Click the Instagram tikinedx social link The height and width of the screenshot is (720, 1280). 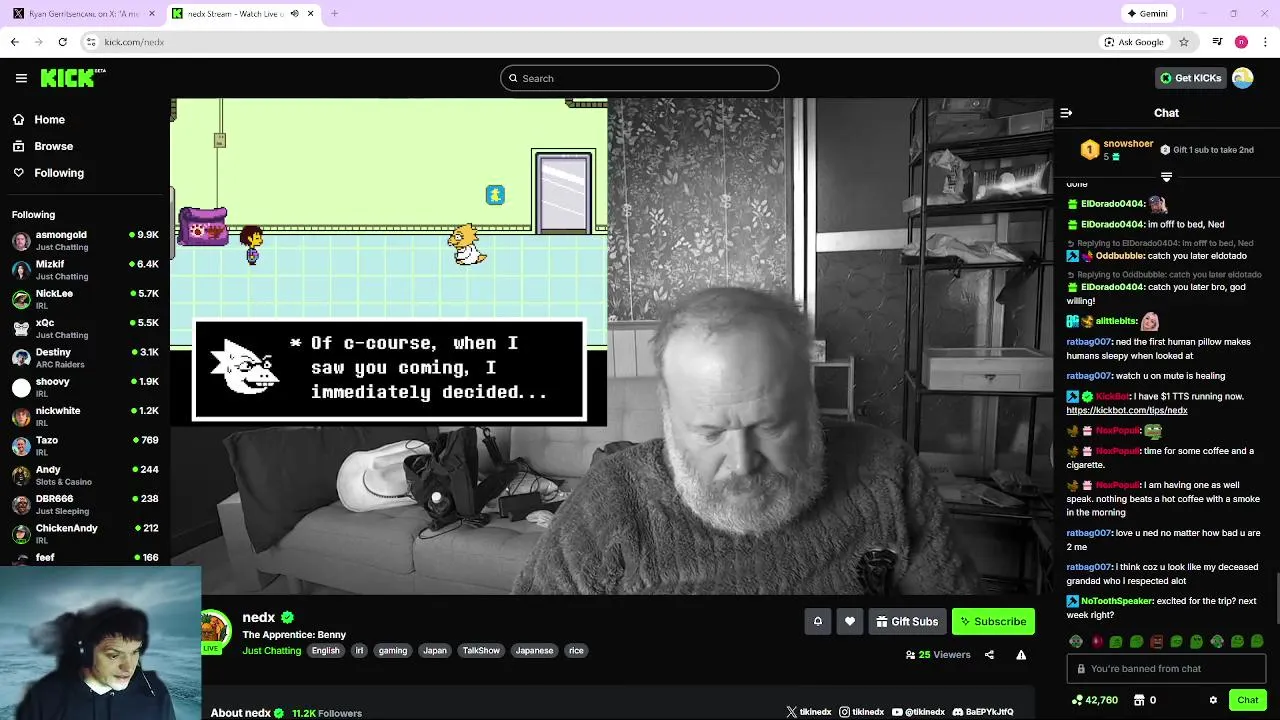tap(861, 712)
